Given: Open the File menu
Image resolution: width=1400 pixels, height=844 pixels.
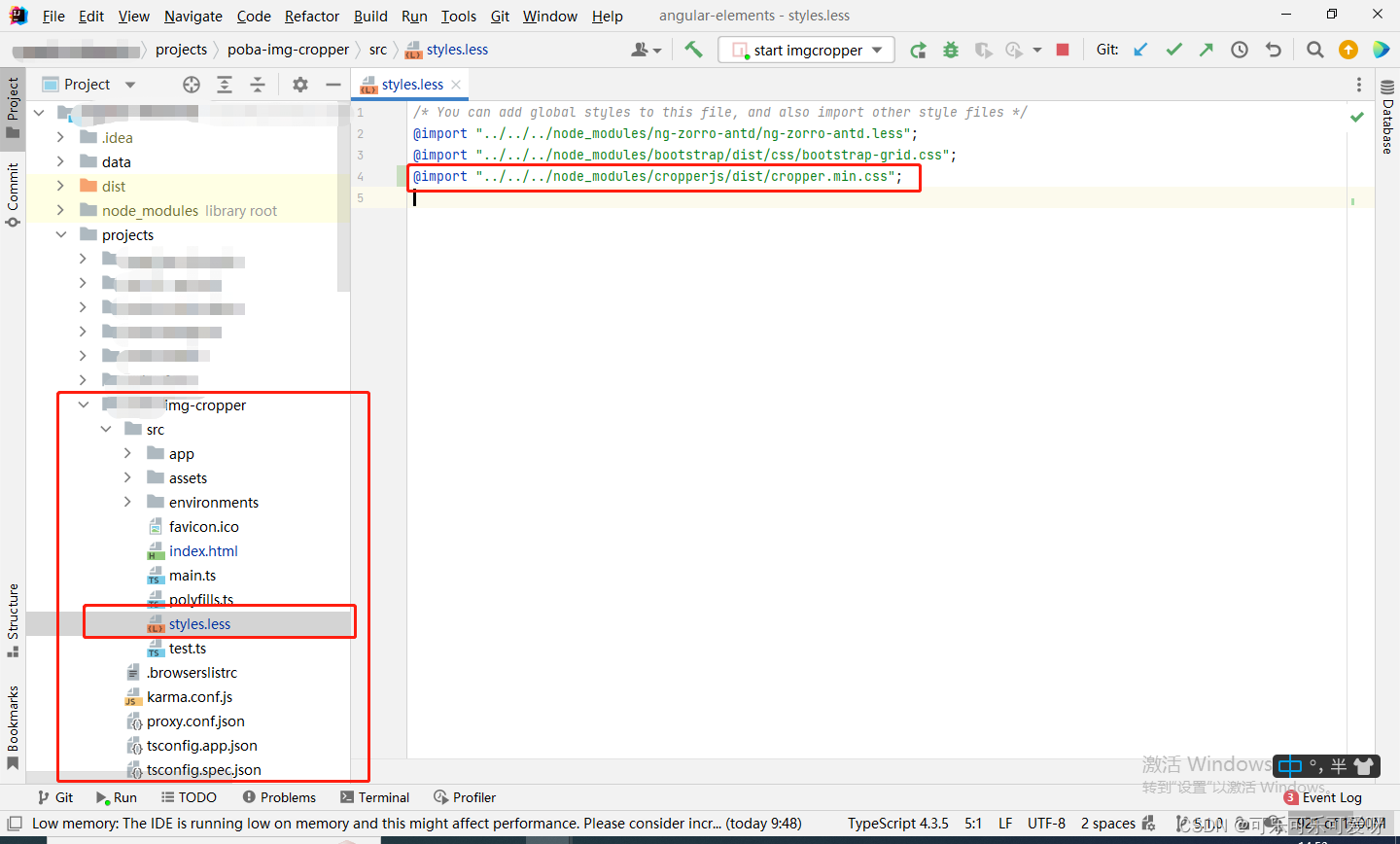Looking at the screenshot, I should (x=53, y=16).
